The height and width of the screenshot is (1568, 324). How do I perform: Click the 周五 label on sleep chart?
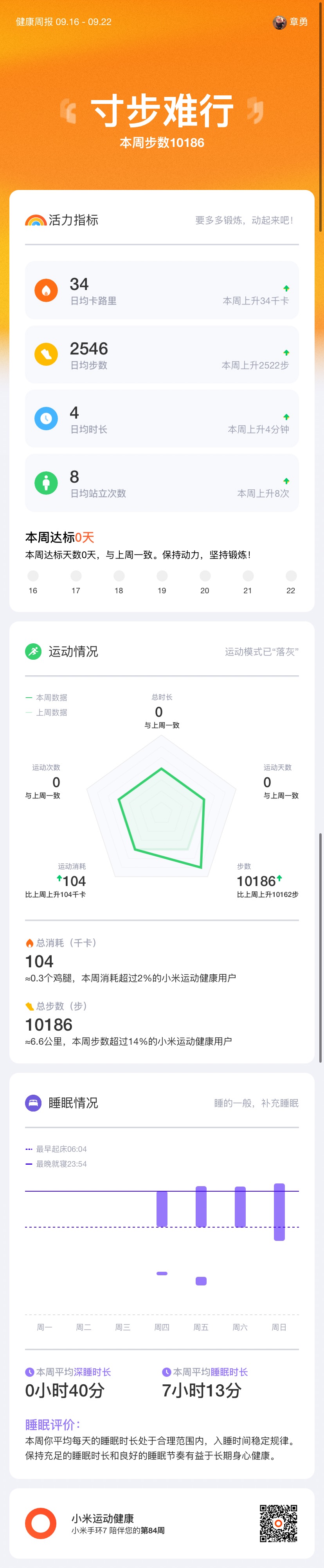click(201, 1327)
